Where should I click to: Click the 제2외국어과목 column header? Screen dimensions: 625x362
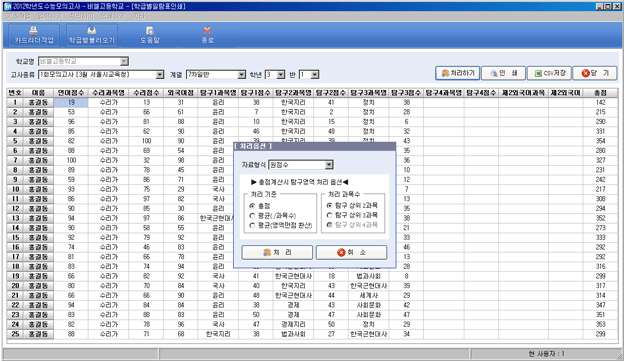523,92
